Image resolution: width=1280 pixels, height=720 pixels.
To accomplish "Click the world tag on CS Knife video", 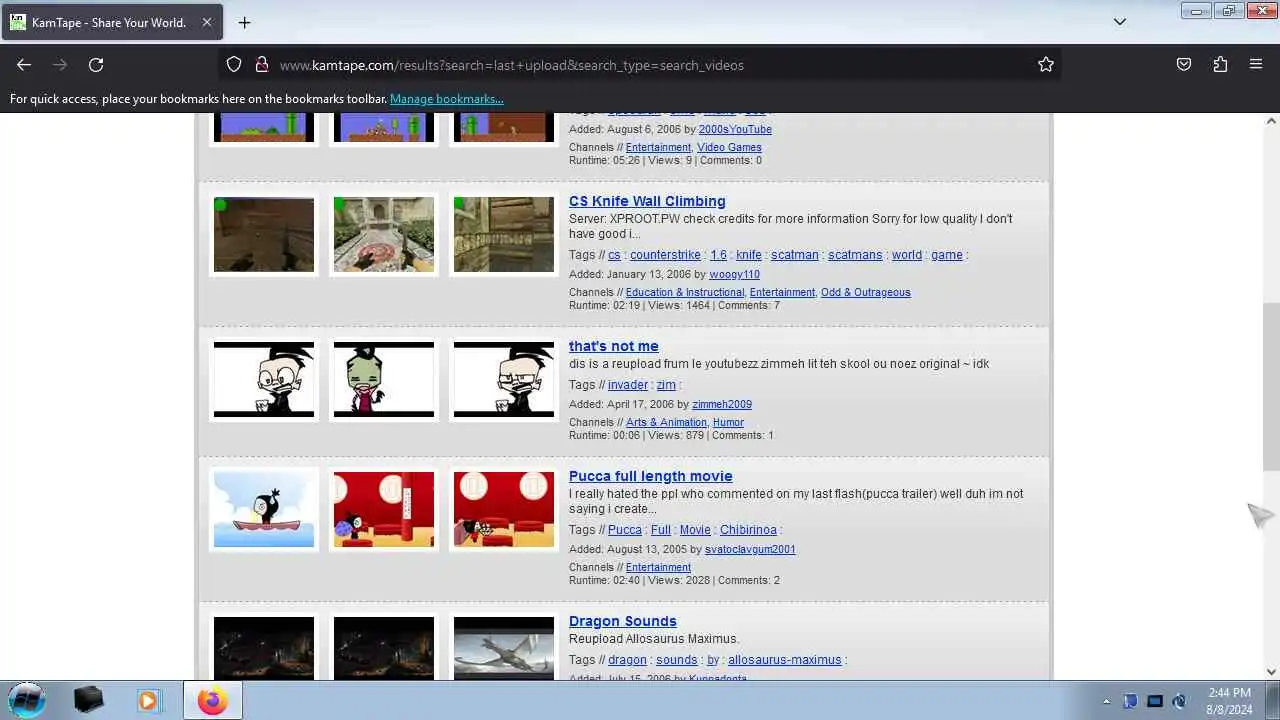I will pyautogui.click(x=907, y=255).
